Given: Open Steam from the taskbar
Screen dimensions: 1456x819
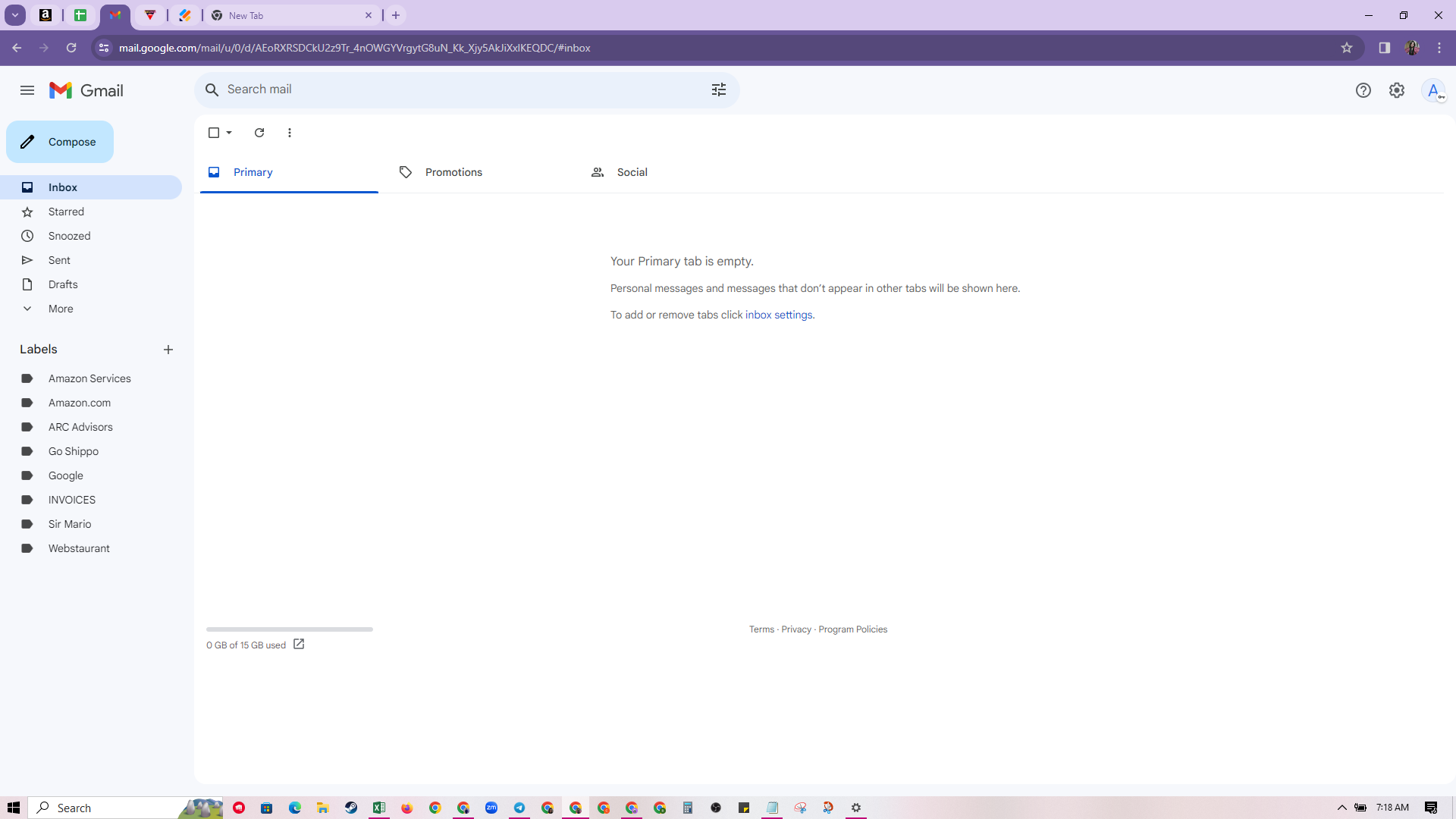Looking at the screenshot, I should point(351,808).
